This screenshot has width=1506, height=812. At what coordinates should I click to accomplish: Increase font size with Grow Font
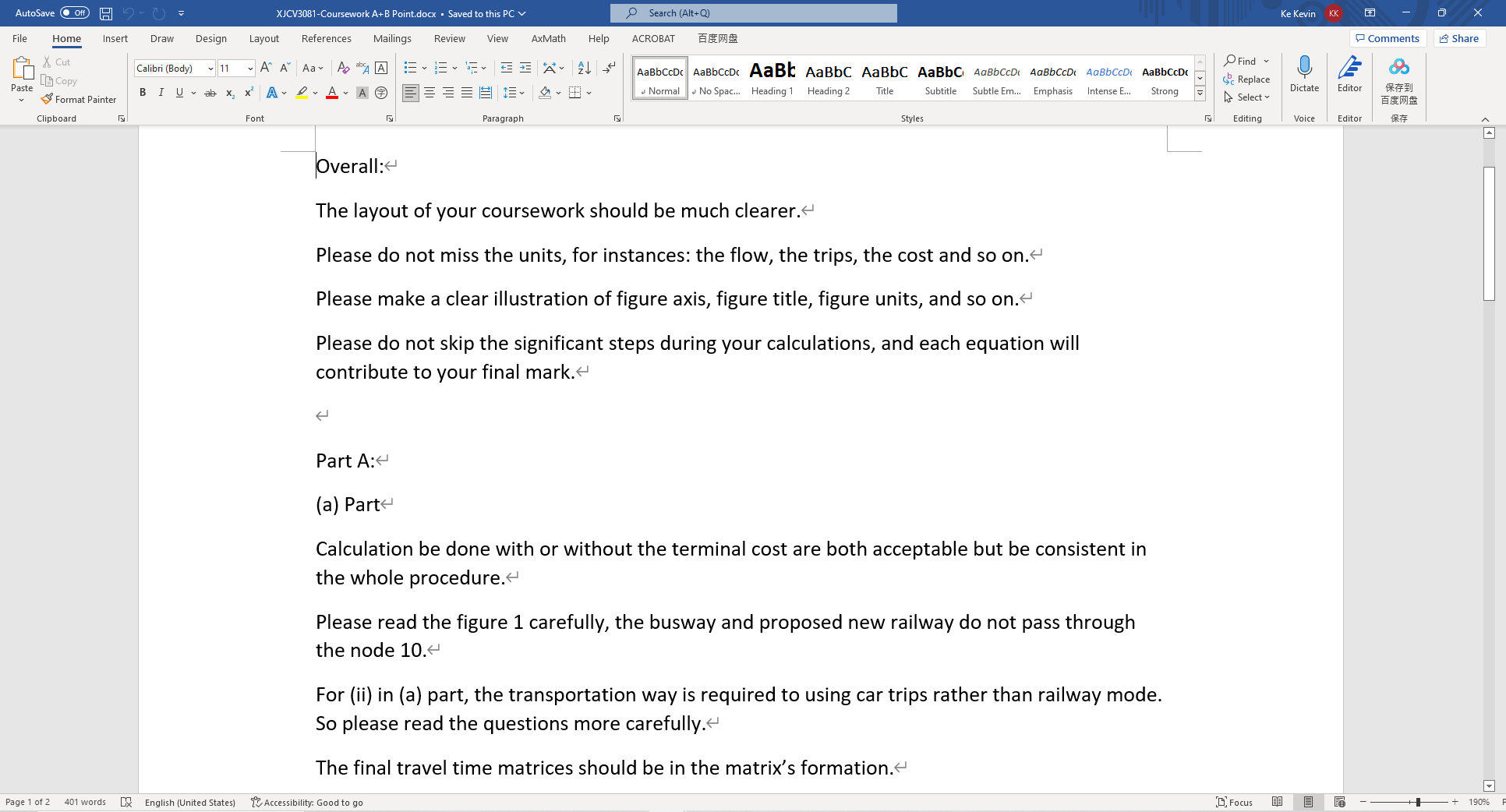(x=266, y=69)
